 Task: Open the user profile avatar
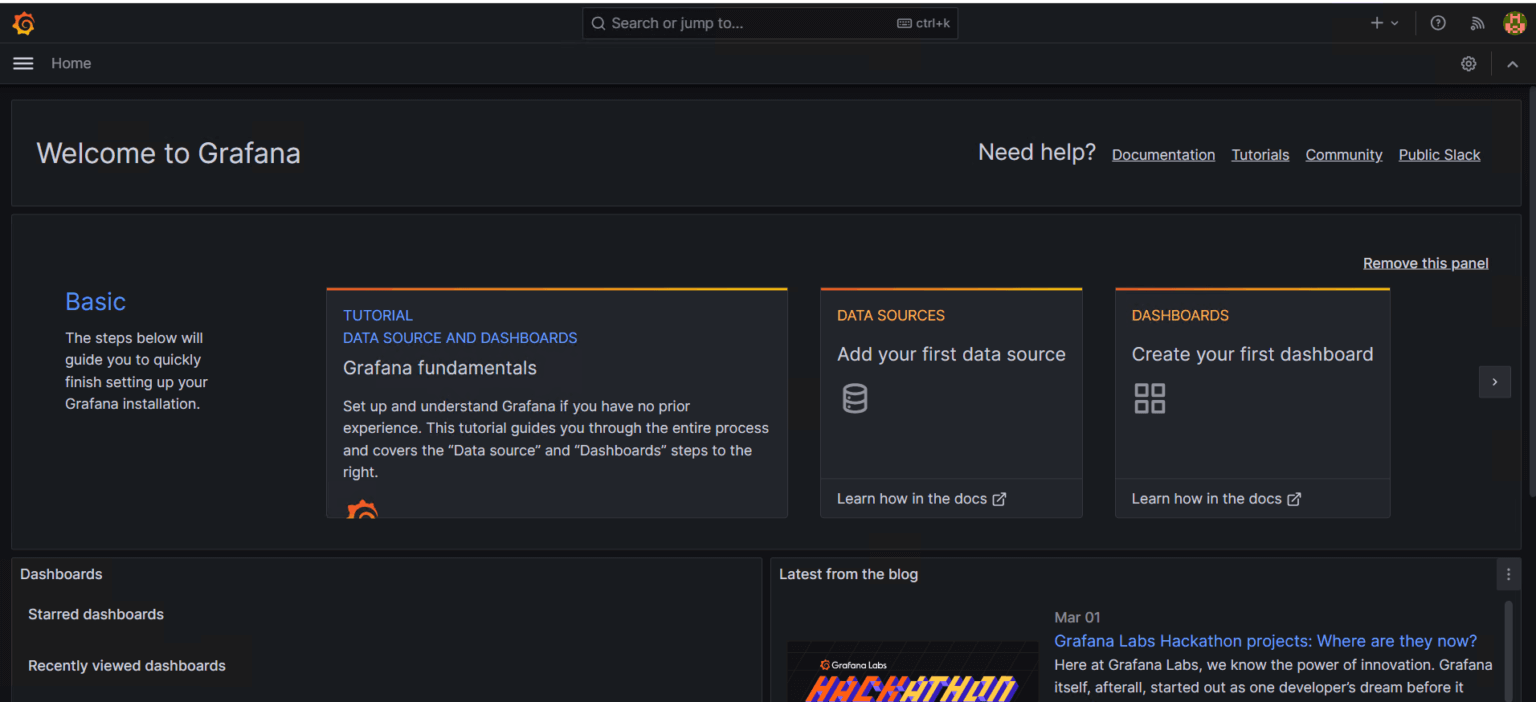tap(1514, 23)
